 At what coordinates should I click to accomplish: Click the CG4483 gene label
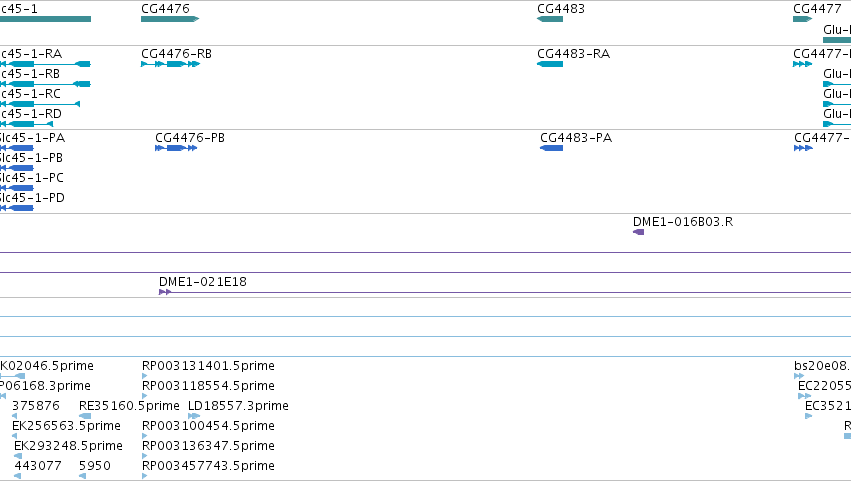tap(561, 9)
